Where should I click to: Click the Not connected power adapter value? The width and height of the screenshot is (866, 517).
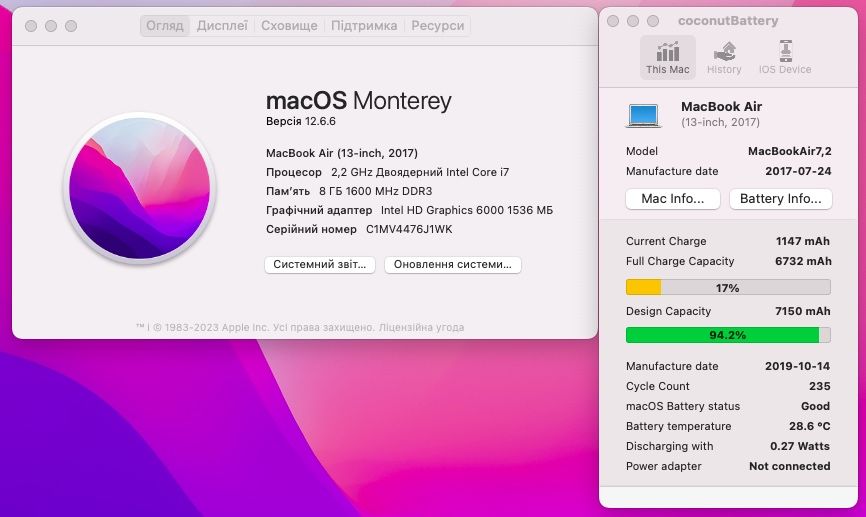pyautogui.click(x=789, y=467)
